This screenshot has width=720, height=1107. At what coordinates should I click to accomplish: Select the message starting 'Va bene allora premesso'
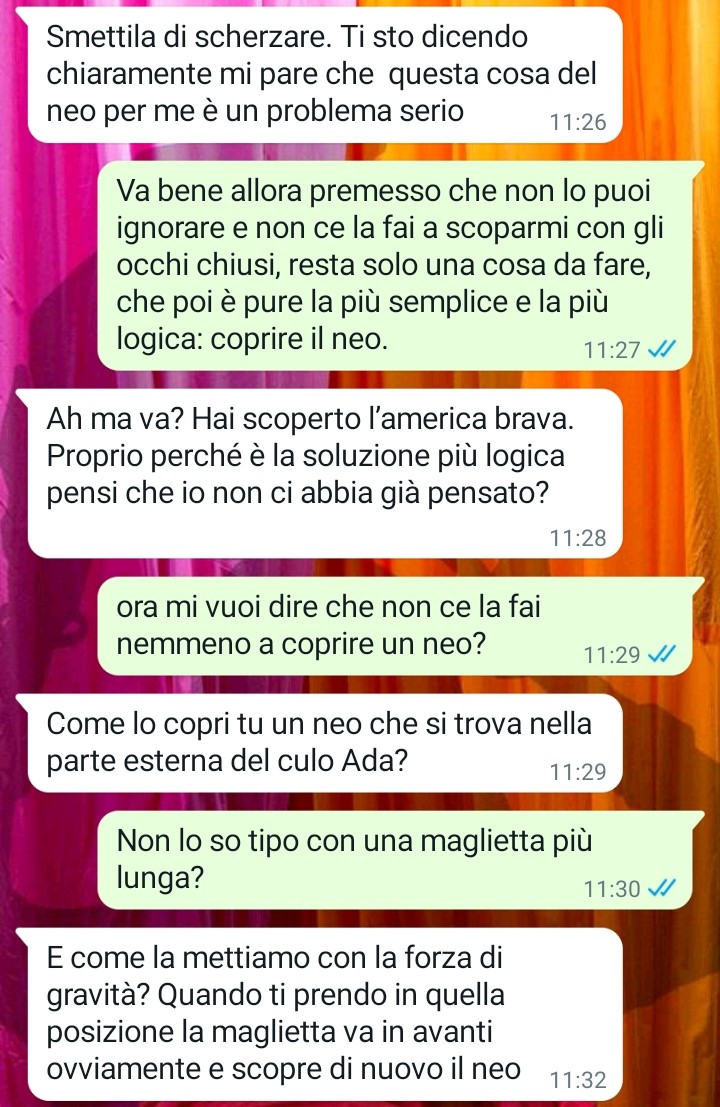401,265
